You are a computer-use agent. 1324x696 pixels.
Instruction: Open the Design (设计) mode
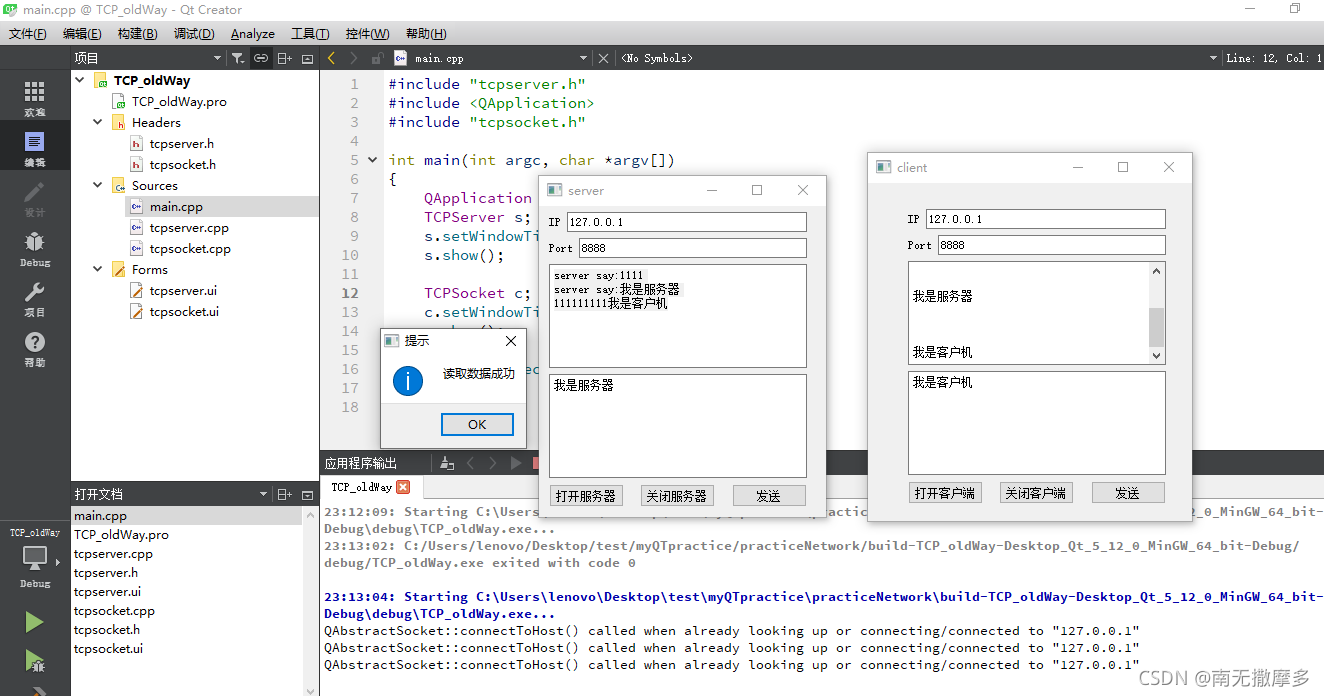35,199
